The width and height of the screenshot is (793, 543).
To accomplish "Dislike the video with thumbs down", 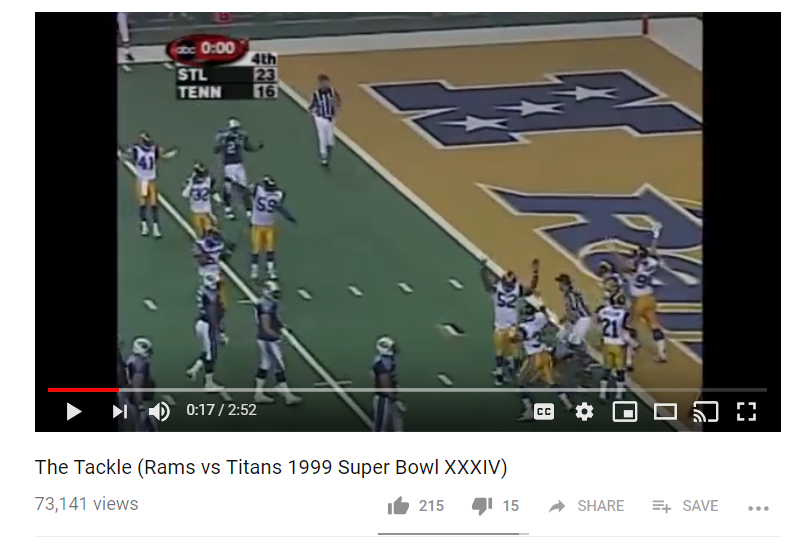I will click(482, 506).
